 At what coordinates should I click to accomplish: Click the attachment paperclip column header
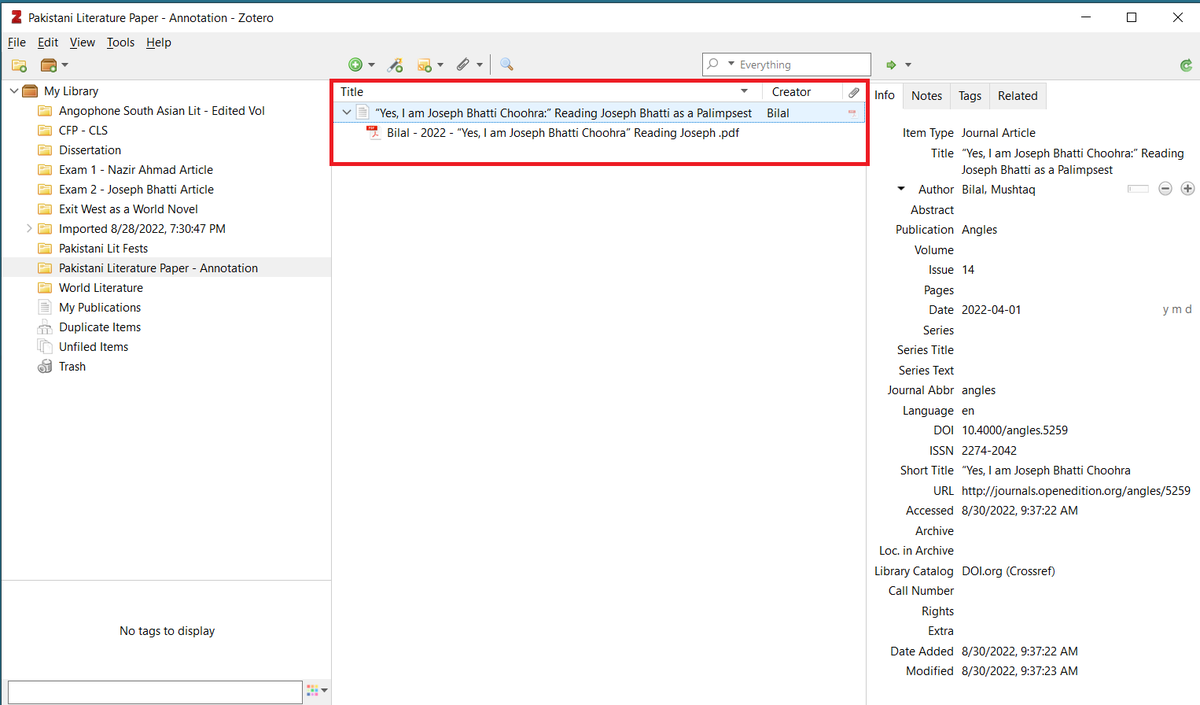point(854,92)
